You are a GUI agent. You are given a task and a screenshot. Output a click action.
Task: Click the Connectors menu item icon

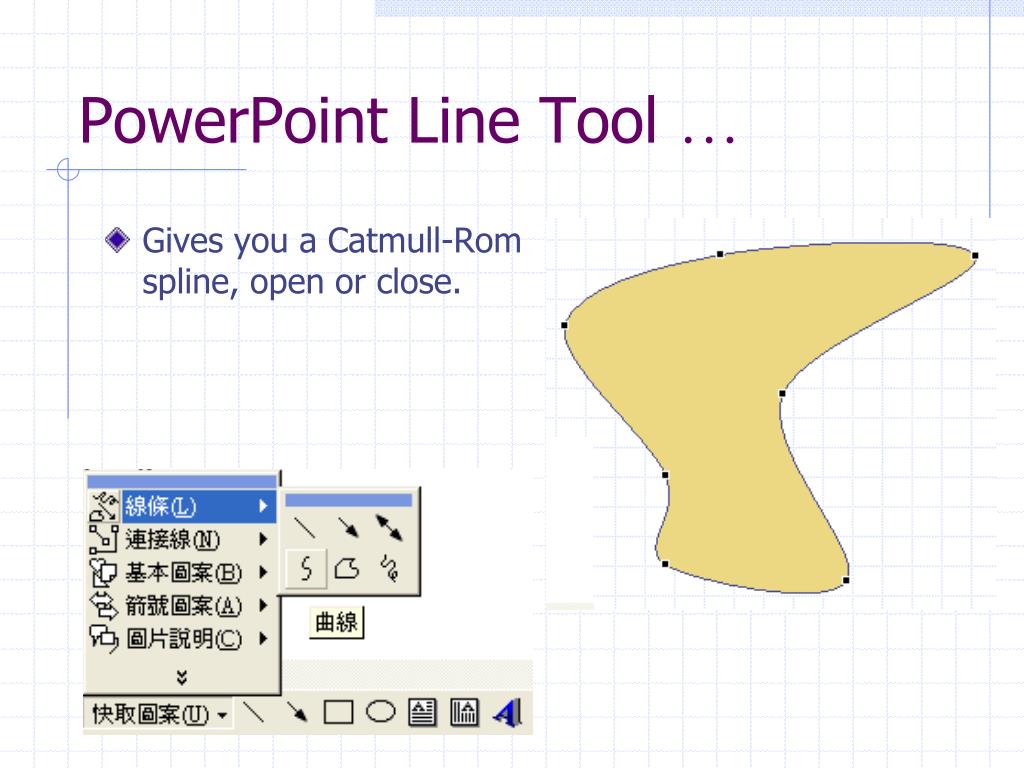click(103, 539)
